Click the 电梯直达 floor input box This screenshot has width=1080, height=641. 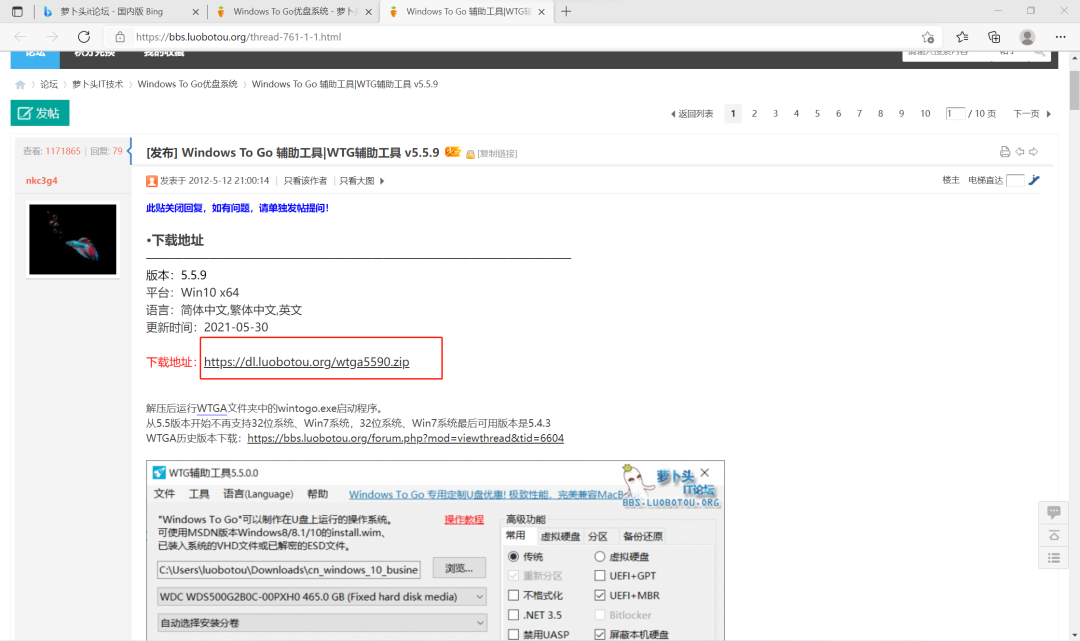(1015, 180)
